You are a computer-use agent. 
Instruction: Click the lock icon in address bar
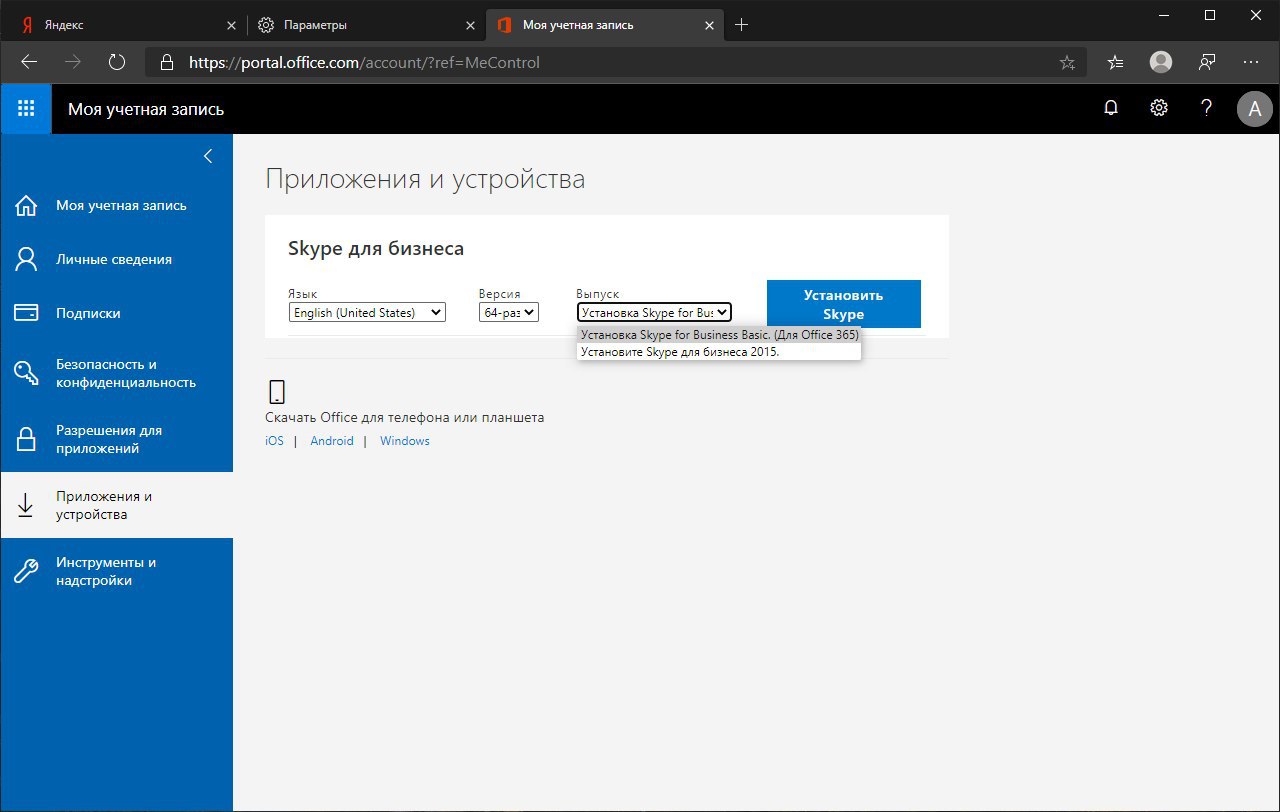pyautogui.click(x=167, y=62)
